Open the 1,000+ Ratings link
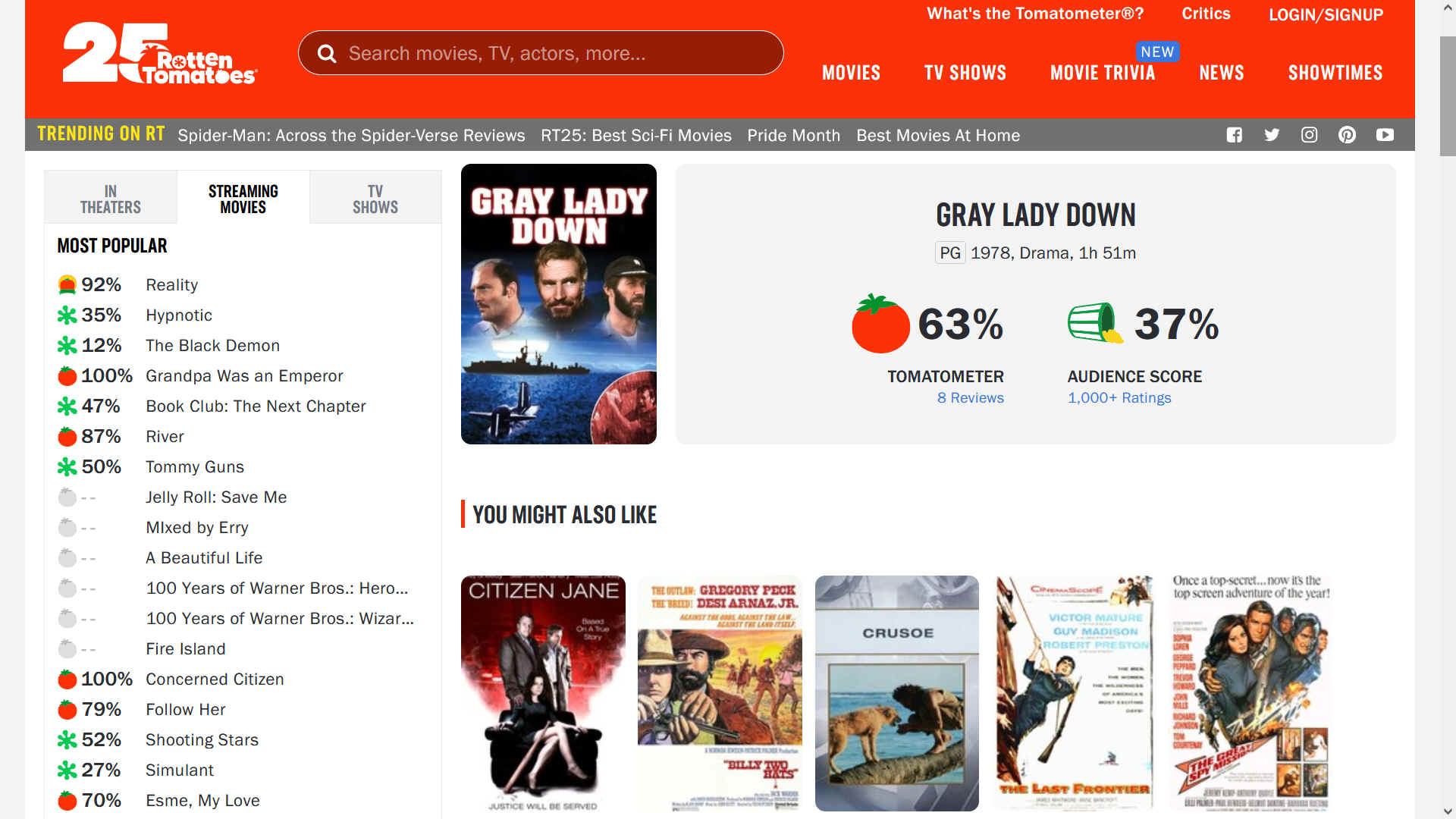The width and height of the screenshot is (1456, 819). [1119, 398]
